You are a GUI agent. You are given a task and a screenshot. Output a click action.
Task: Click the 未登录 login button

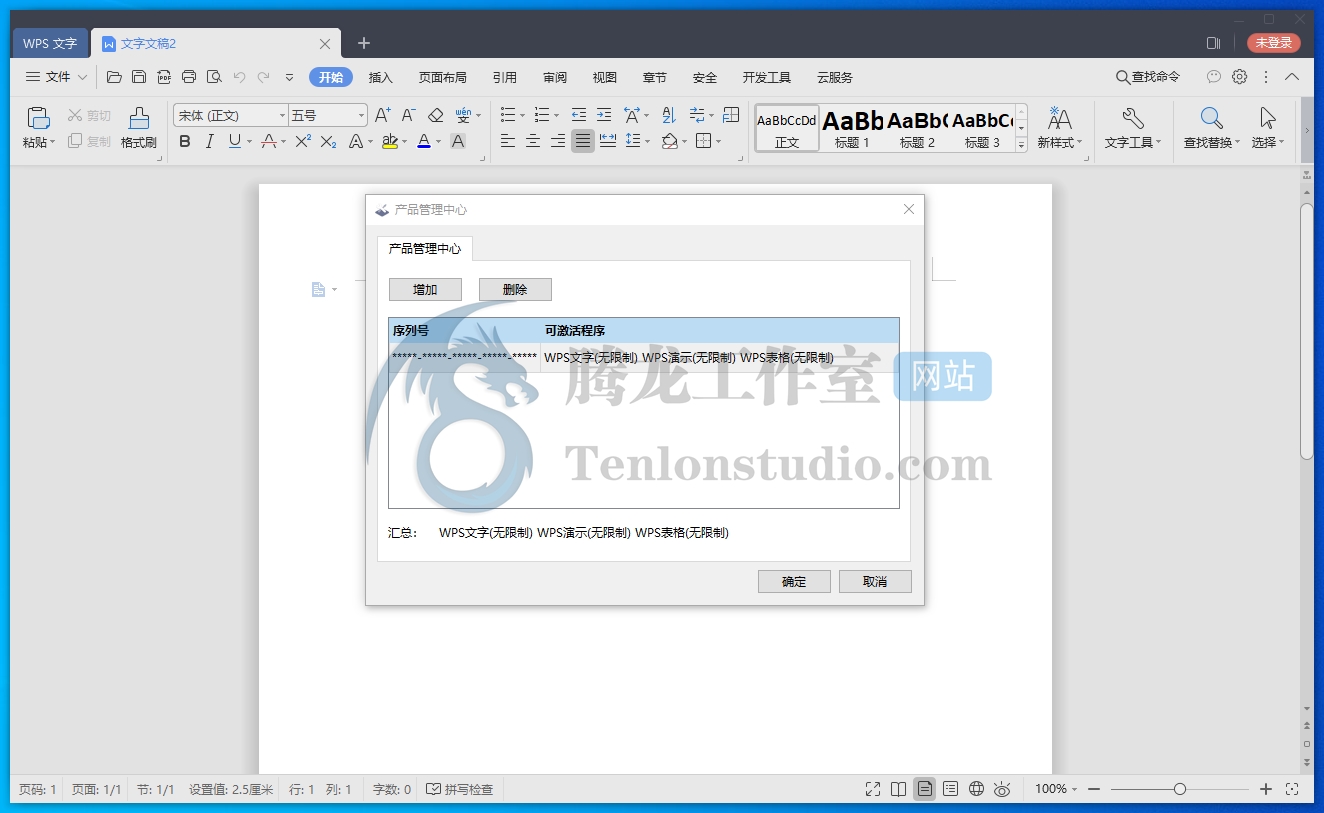[1273, 43]
